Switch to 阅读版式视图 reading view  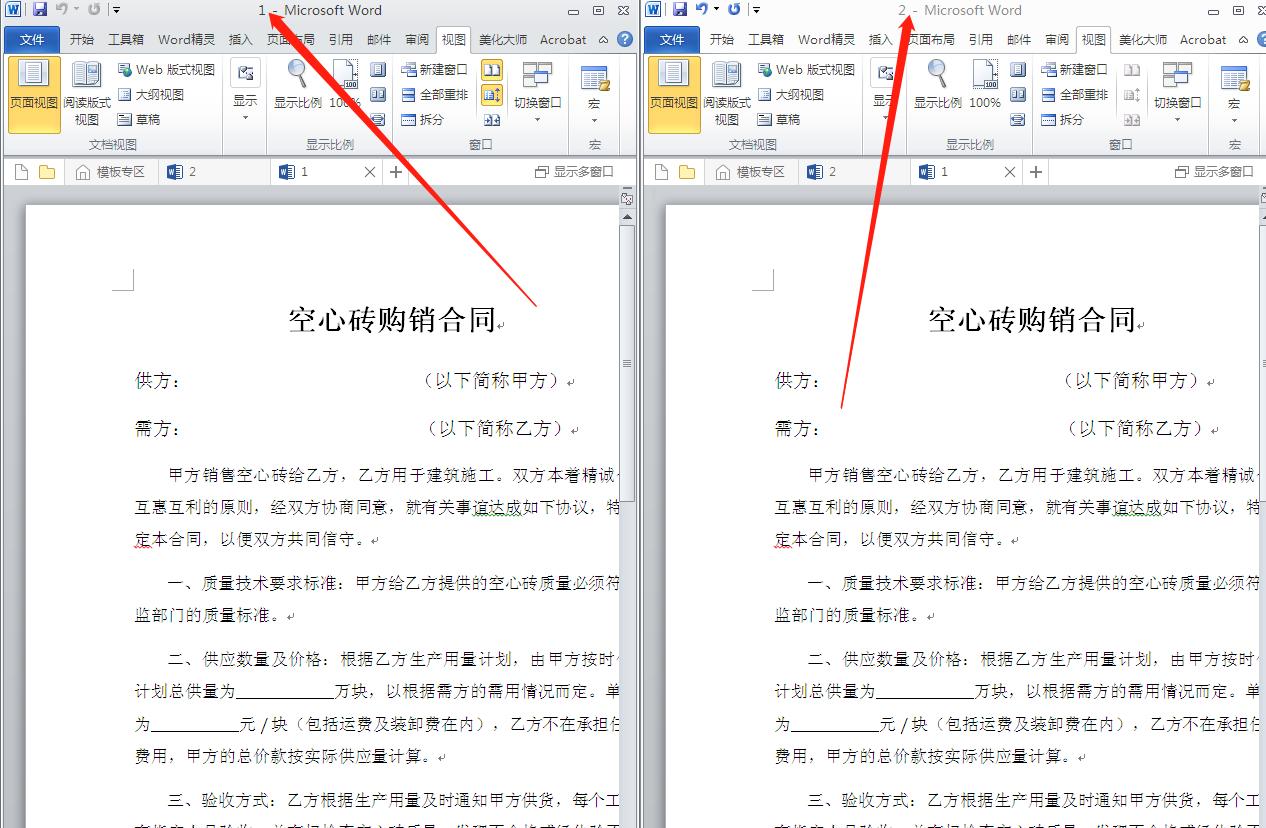pos(85,95)
